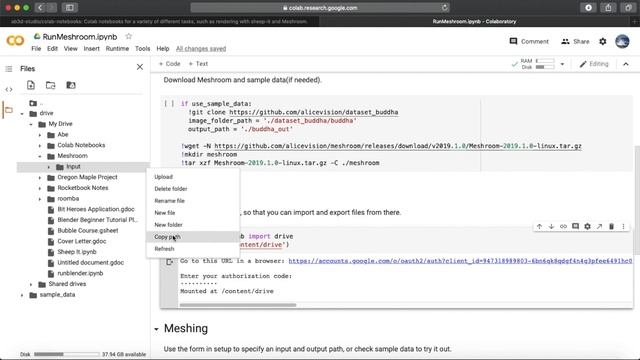
Task: Open the user account avatar
Action: [x=622, y=41]
